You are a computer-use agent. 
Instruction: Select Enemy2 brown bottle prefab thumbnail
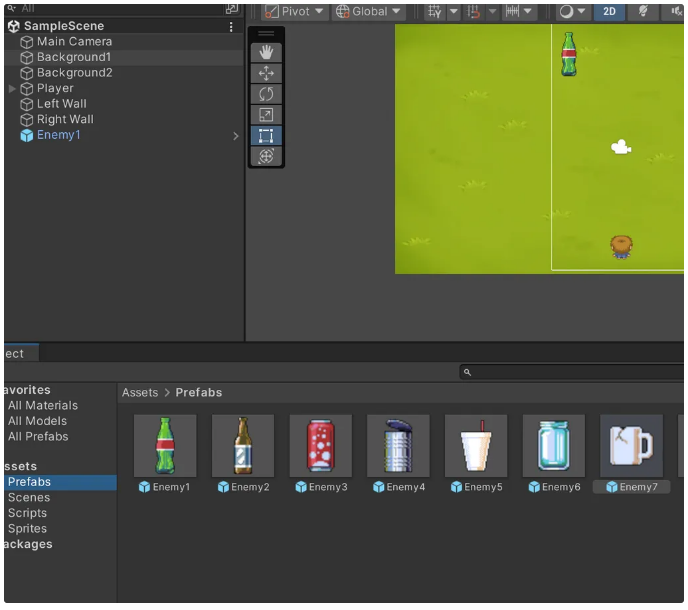click(243, 446)
